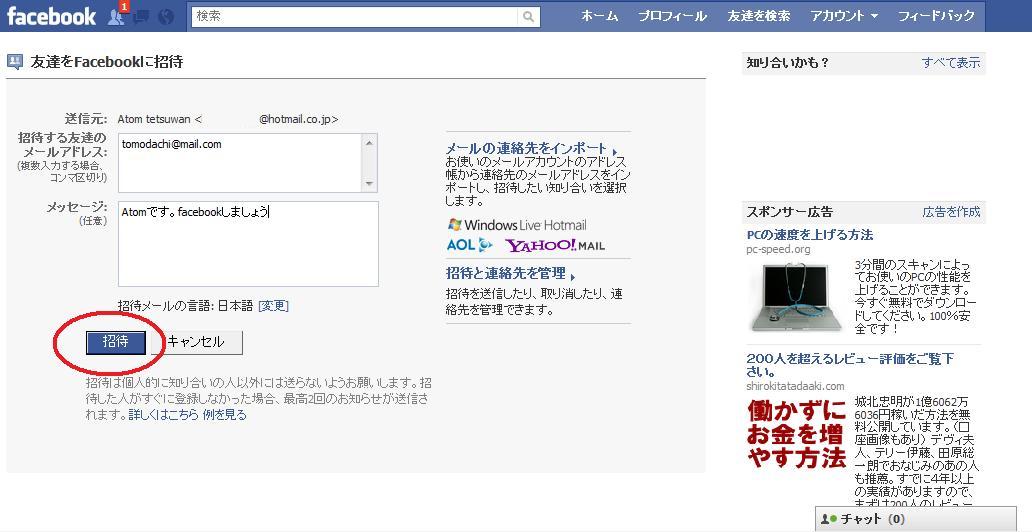1032x532 pixels.
Task: Open the チャット (0) bar
Action: click(x=915, y=519)
